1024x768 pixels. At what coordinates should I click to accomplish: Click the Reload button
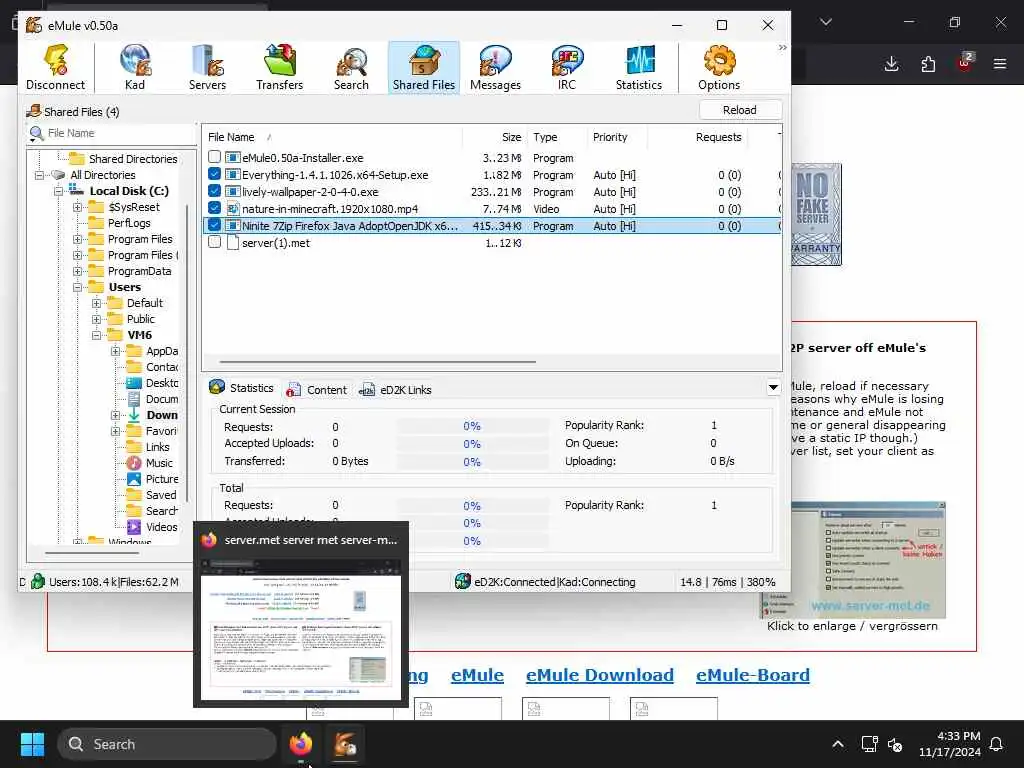[x=740, y=110]
